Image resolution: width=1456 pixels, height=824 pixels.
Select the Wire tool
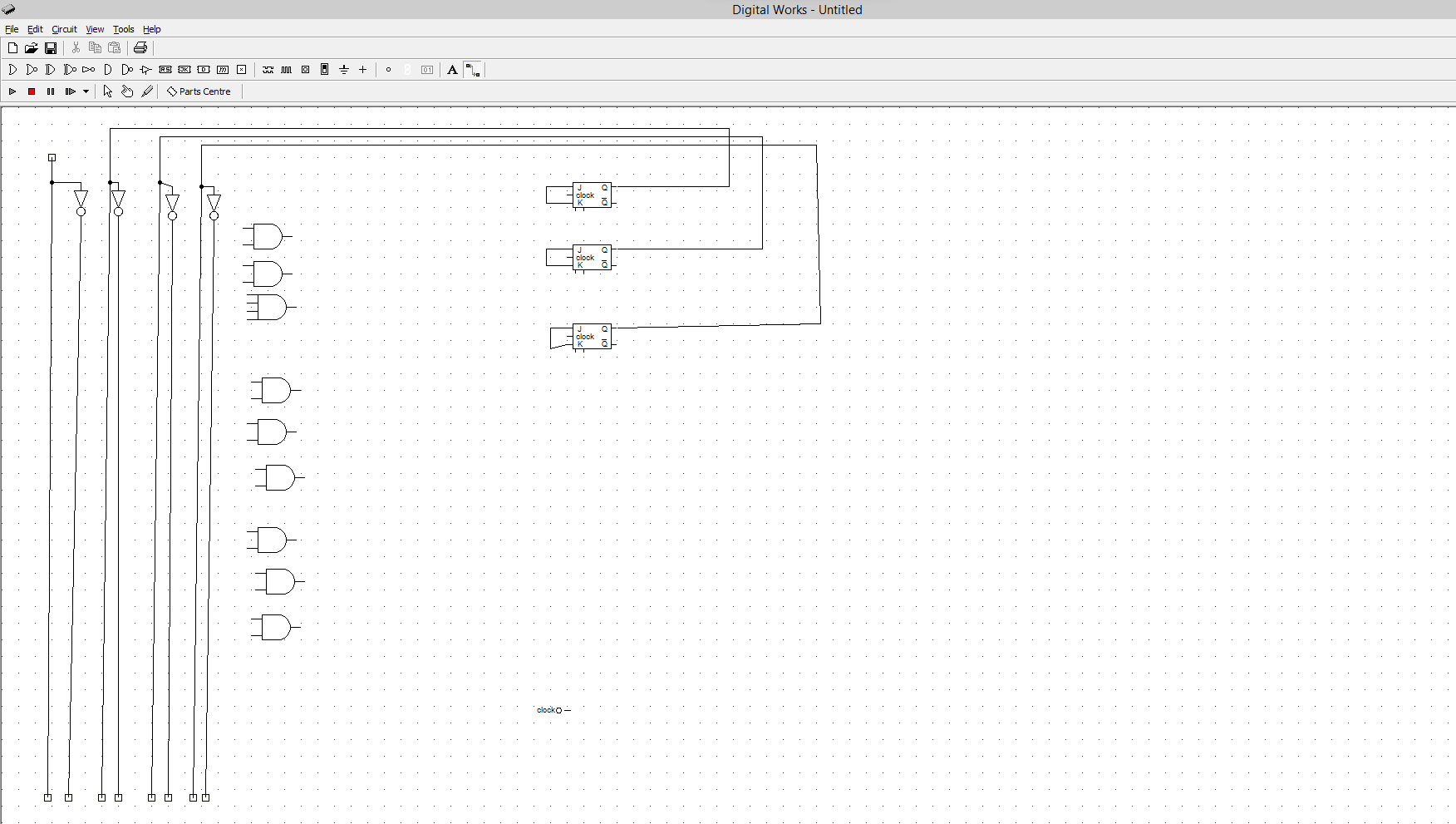tap(472, 70)
